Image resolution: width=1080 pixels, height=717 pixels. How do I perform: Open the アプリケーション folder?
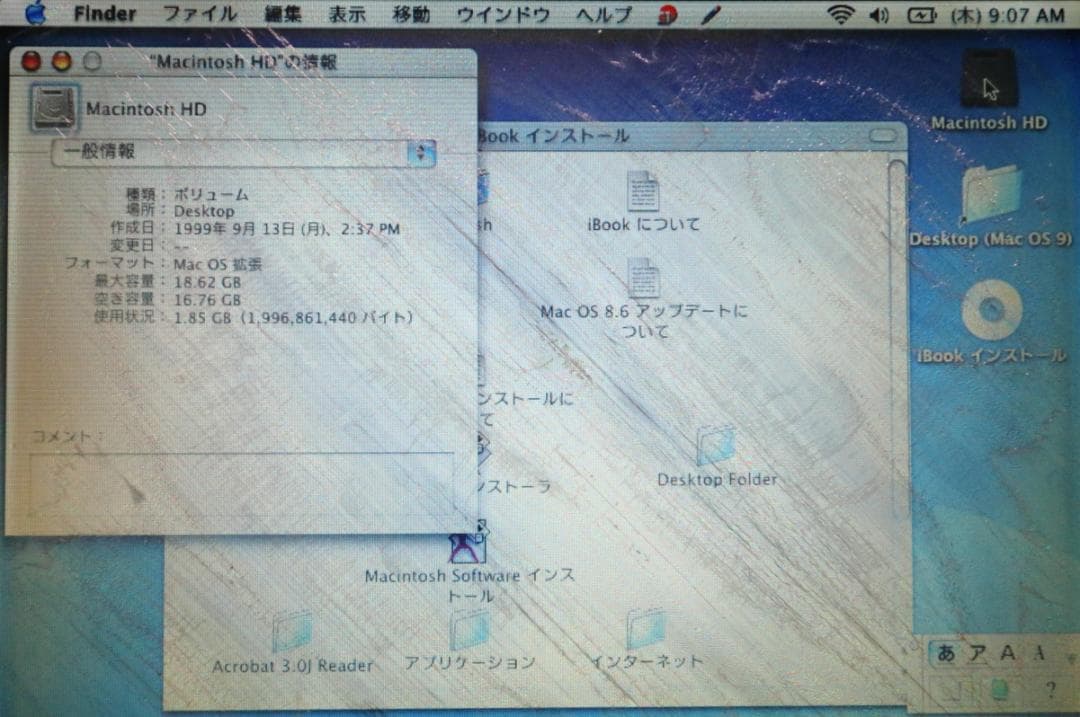(x=468, y=630)
